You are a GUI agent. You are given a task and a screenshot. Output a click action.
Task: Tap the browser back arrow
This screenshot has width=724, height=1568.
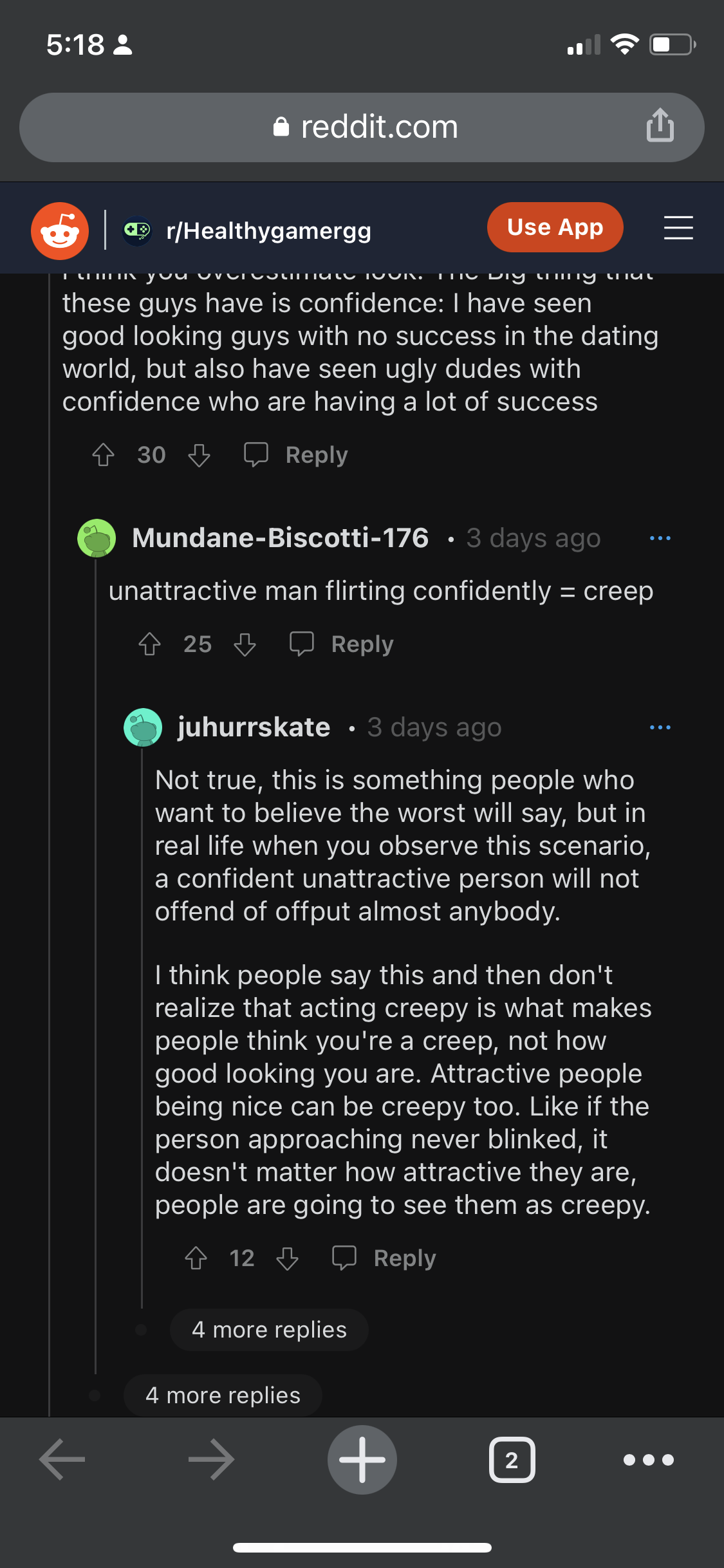62,1459
